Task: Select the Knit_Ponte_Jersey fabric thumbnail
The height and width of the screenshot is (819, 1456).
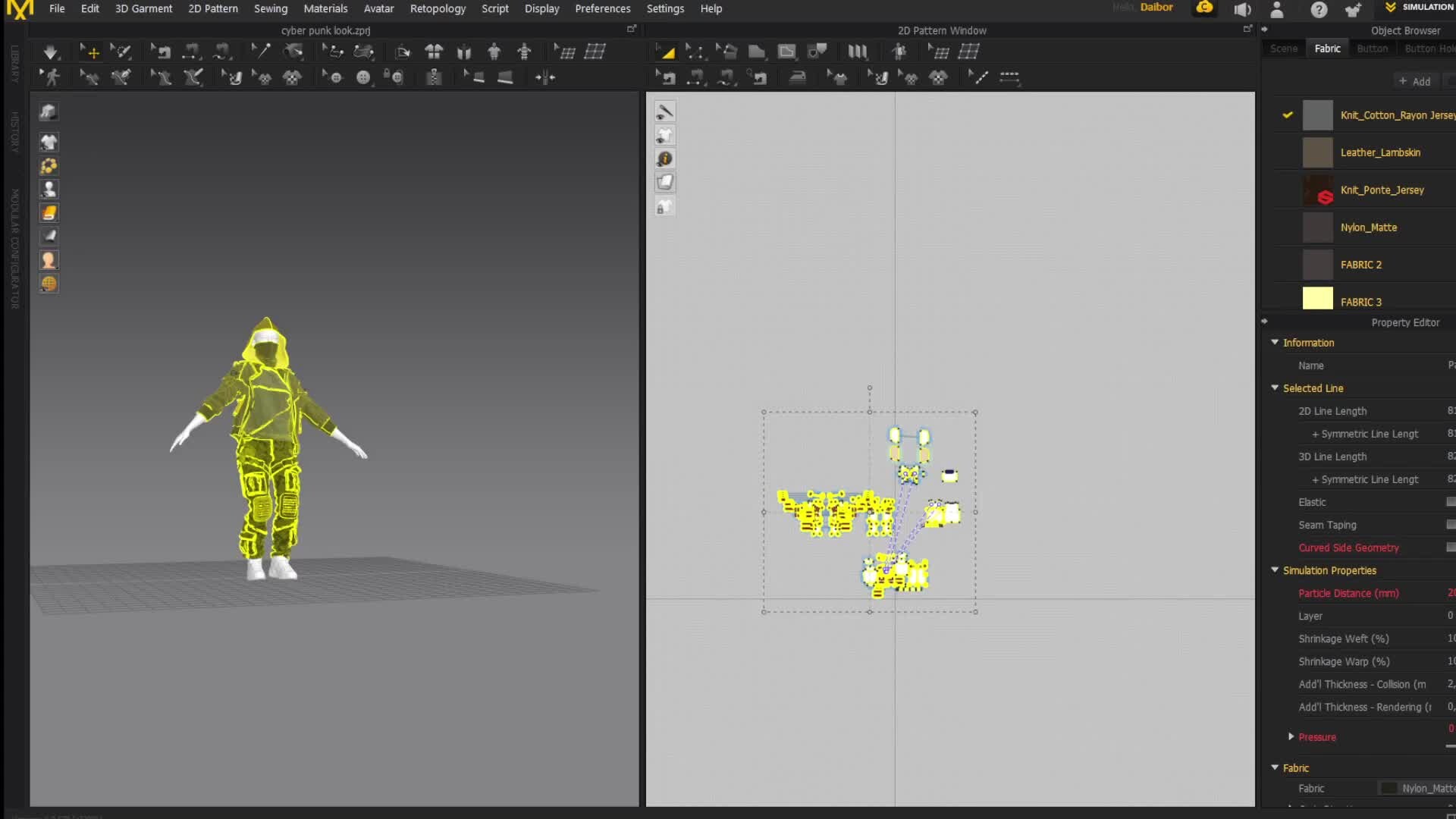Action: [1317, 190]
